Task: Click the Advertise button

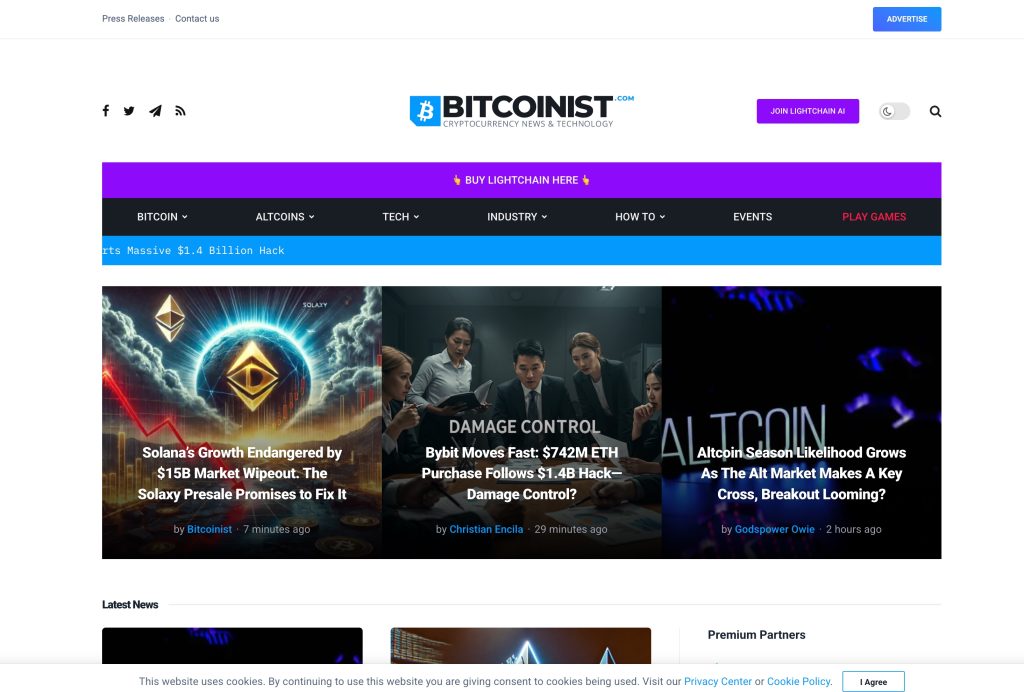Action: (x=906, y=19)
